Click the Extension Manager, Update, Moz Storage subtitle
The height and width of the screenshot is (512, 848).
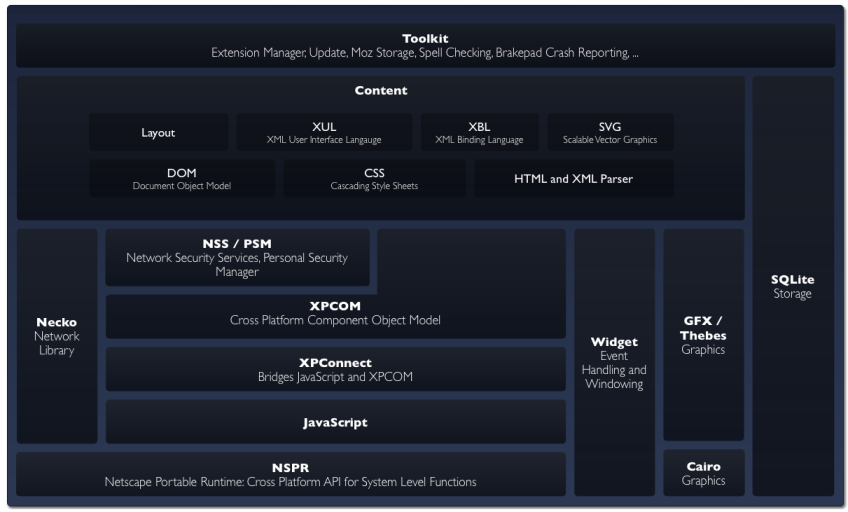tap(425, 53)
